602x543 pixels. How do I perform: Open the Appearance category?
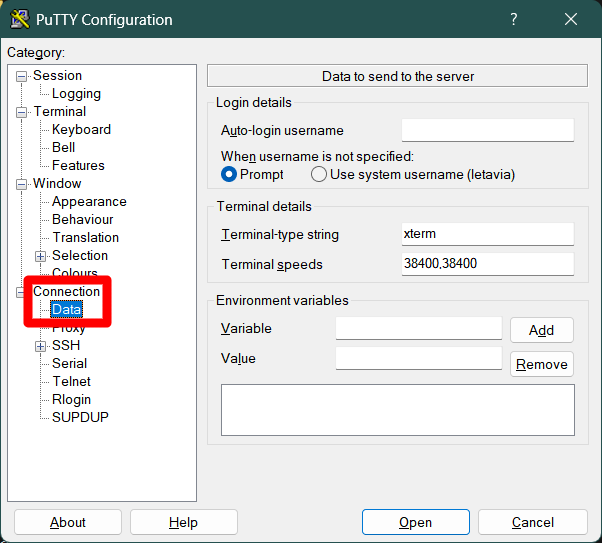[x=89, y=202]
